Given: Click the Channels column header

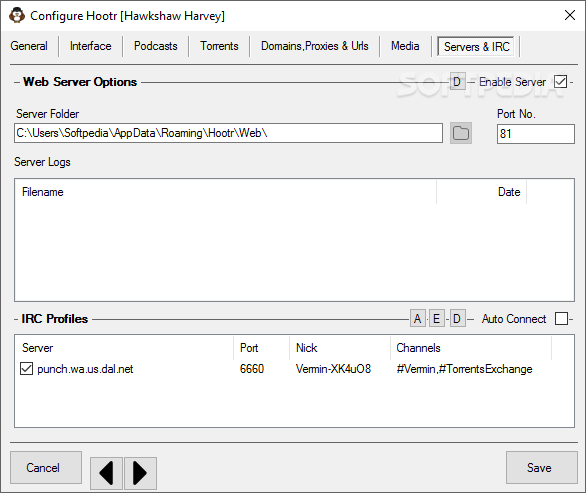Looking at the screenshot, I should pos(471,348).
